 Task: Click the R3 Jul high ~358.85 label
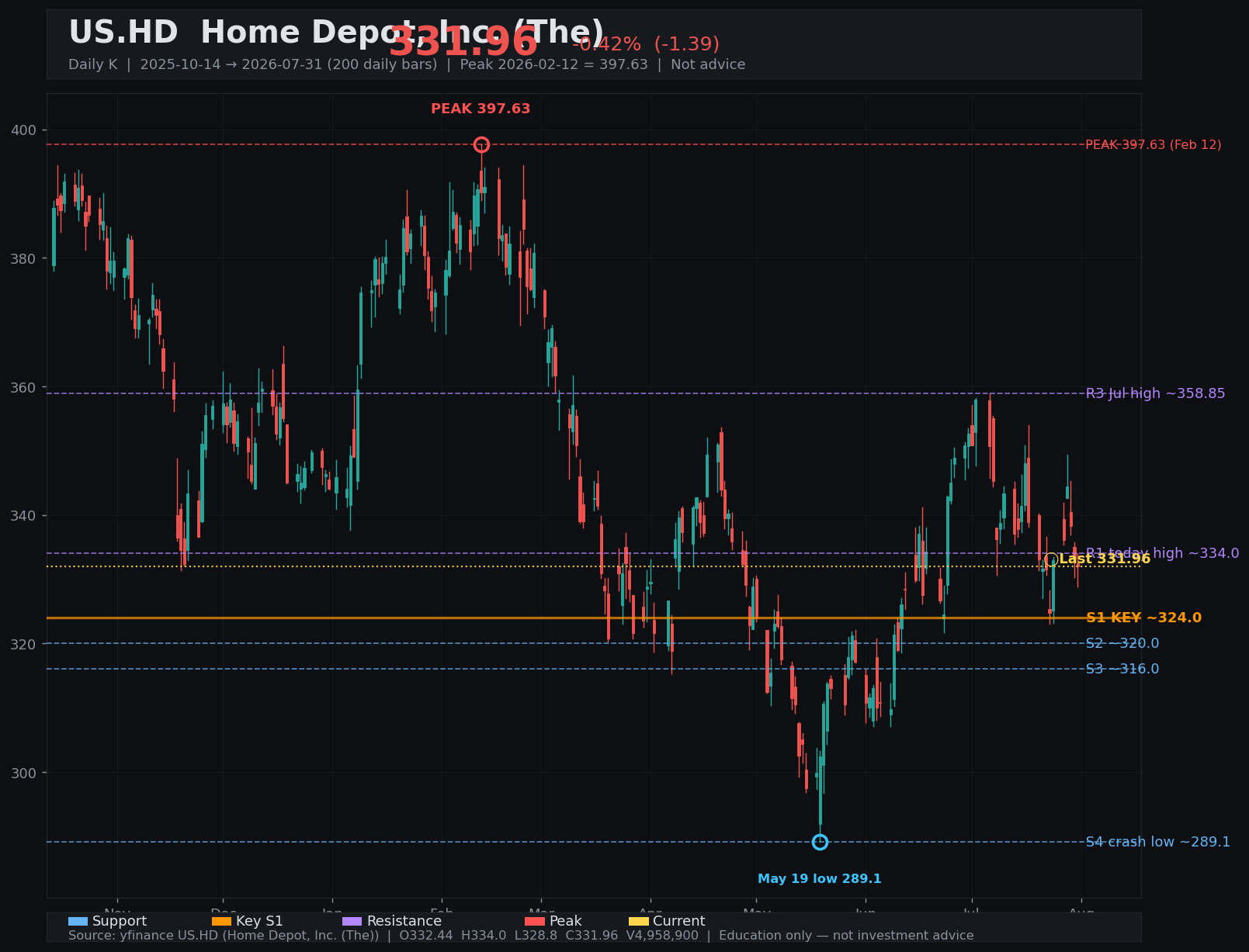pos(1155,393)
